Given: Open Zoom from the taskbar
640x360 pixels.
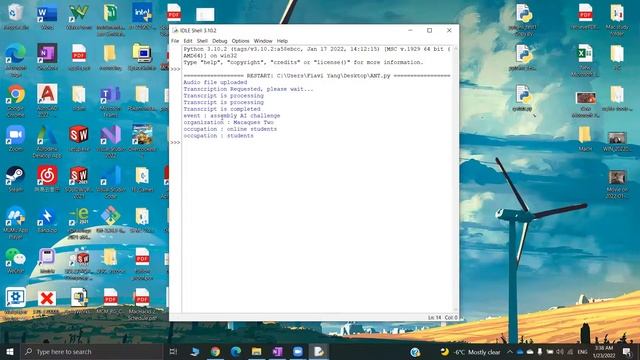Looking at the screenshot, I should tap(298, 351).
